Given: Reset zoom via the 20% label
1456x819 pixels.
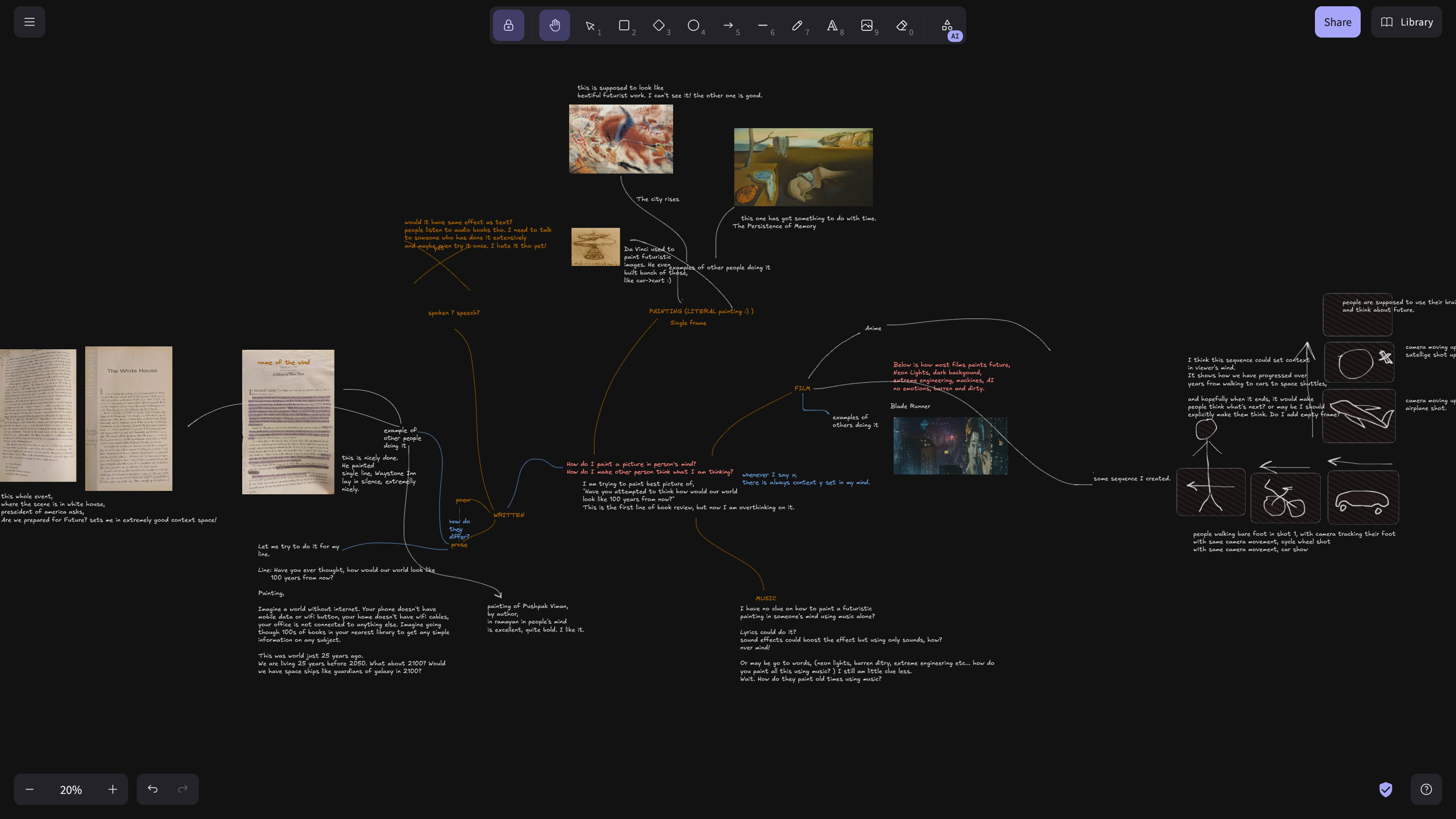Looking at the screenshot, I should point(71,789).
